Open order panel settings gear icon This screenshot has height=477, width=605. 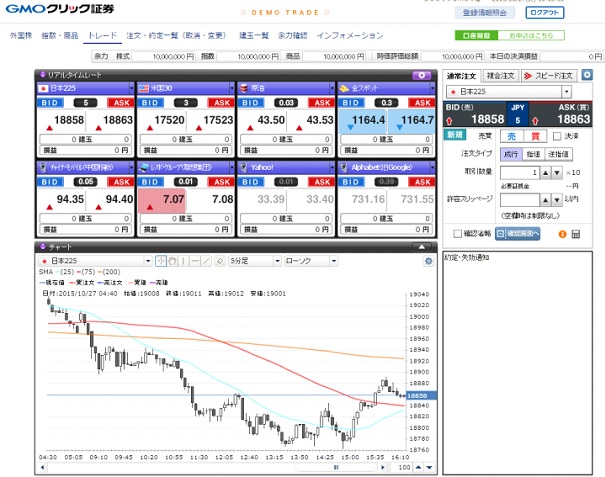click(x=587, y=75)
